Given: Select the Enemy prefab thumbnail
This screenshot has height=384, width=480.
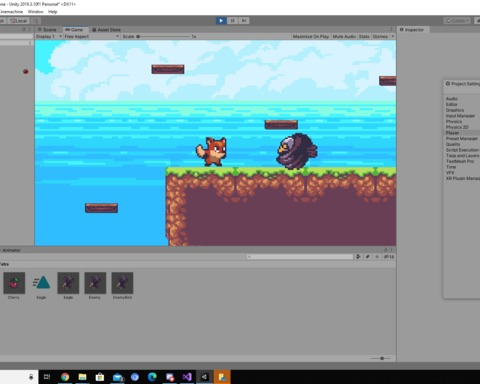Looking at the screenshot, I should (95, 283).
